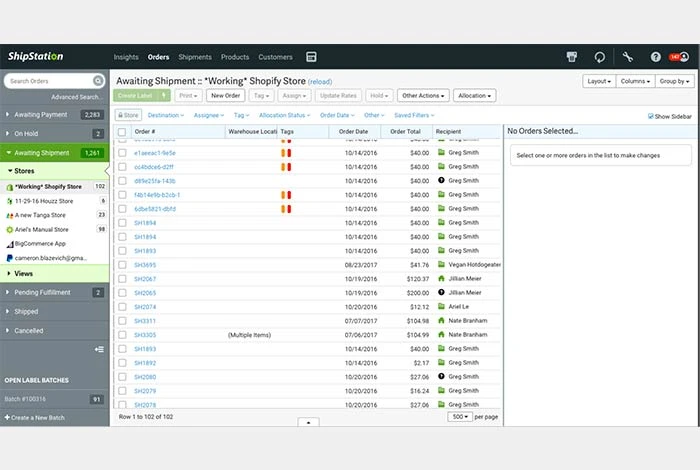Click the collapse sidebar icon above Open Label Batches
The height and width of the screenshot is (470, 700).
pos(99,349)
